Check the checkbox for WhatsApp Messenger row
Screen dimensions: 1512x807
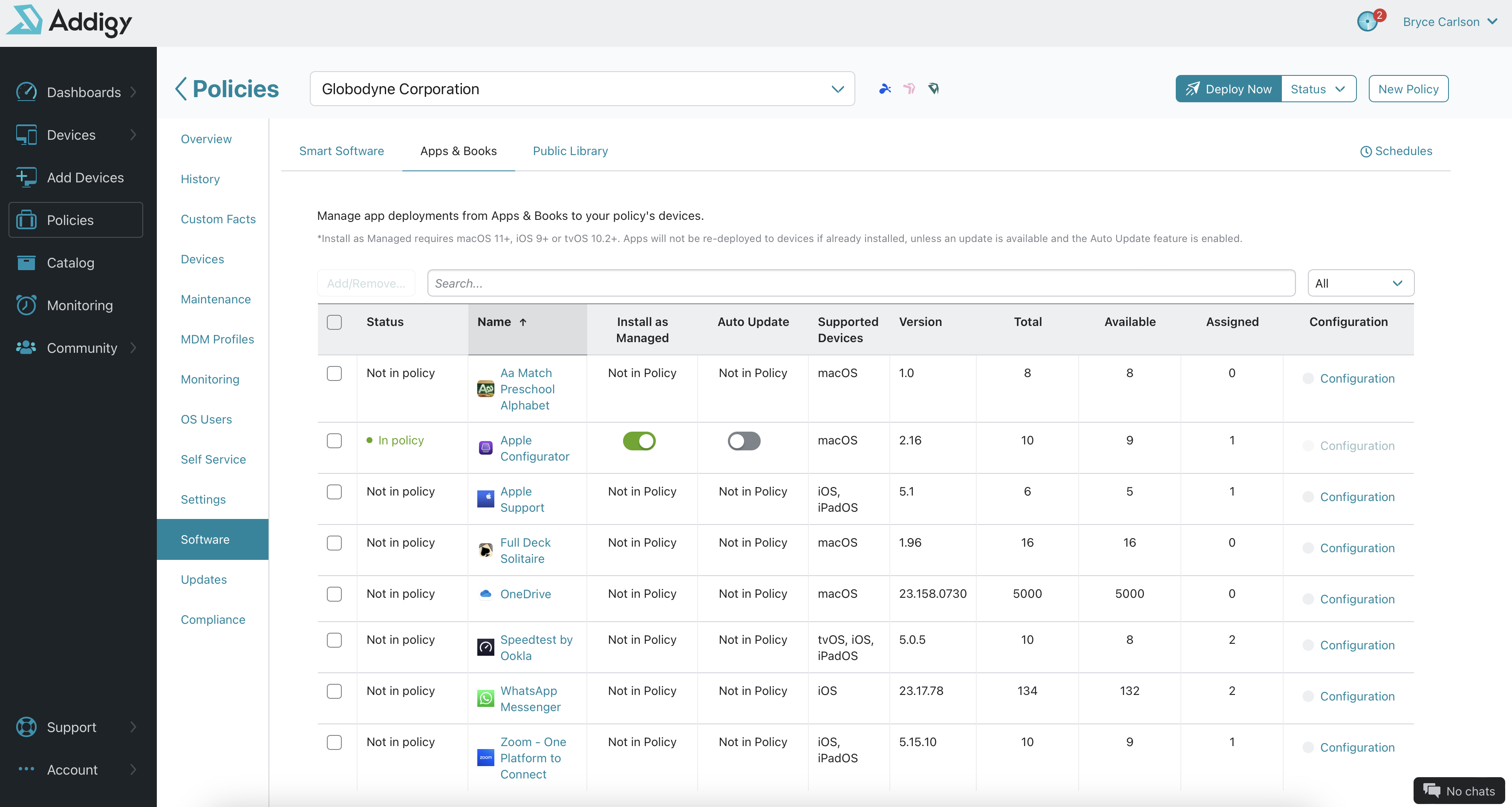[x=334, y=692]
